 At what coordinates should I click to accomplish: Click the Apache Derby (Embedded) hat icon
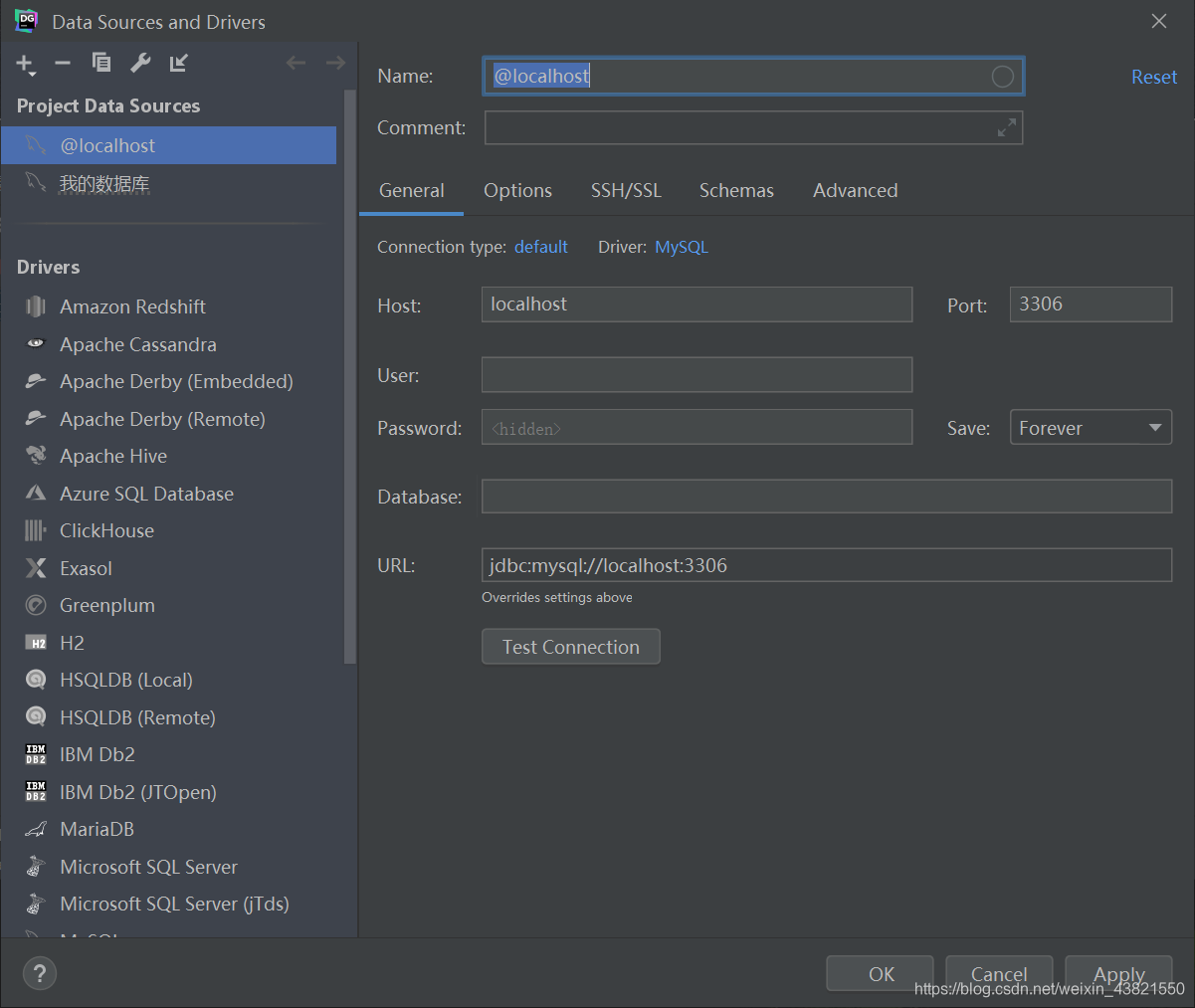36,381
